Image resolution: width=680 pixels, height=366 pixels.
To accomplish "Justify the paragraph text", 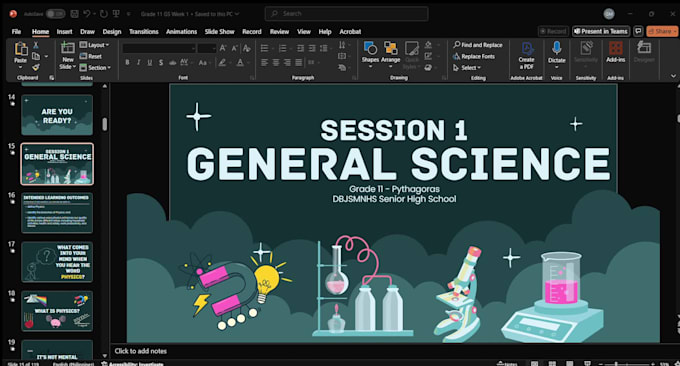I will click(x=299, y=63).
